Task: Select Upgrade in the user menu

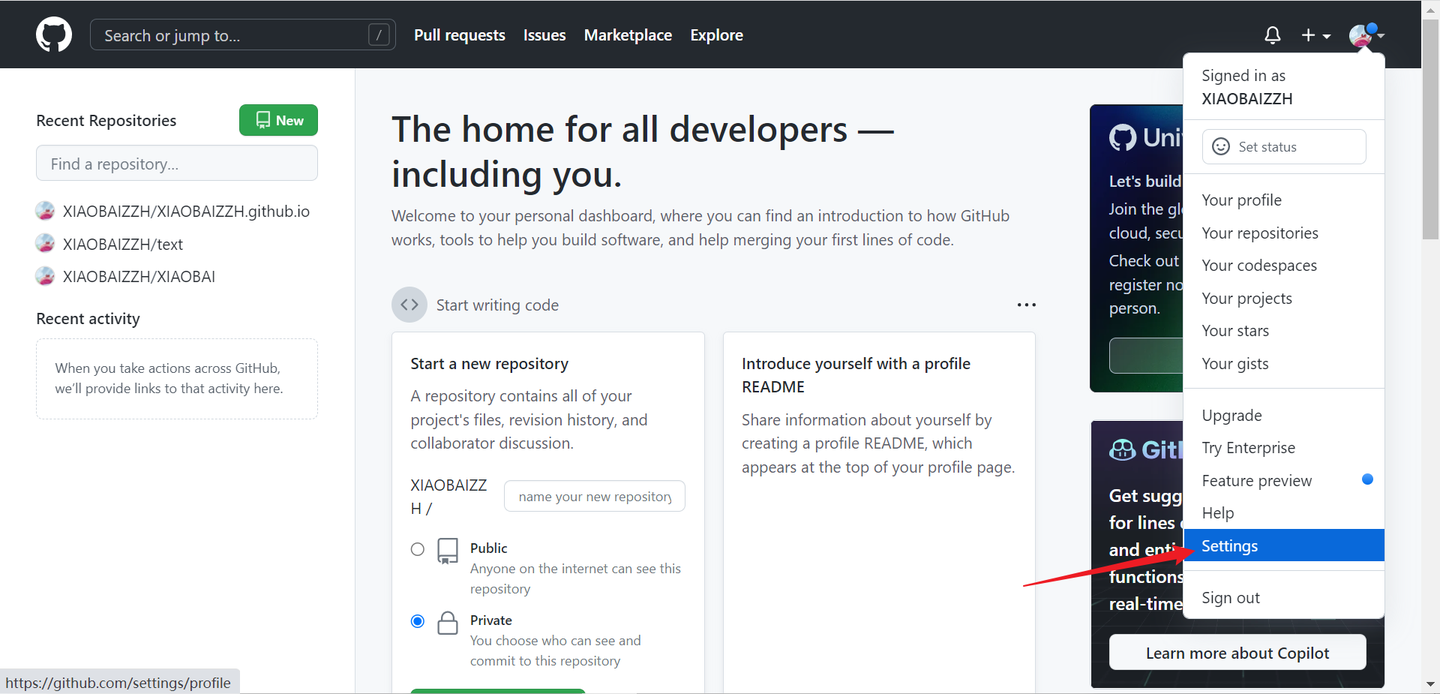Action: [1284, 415]
